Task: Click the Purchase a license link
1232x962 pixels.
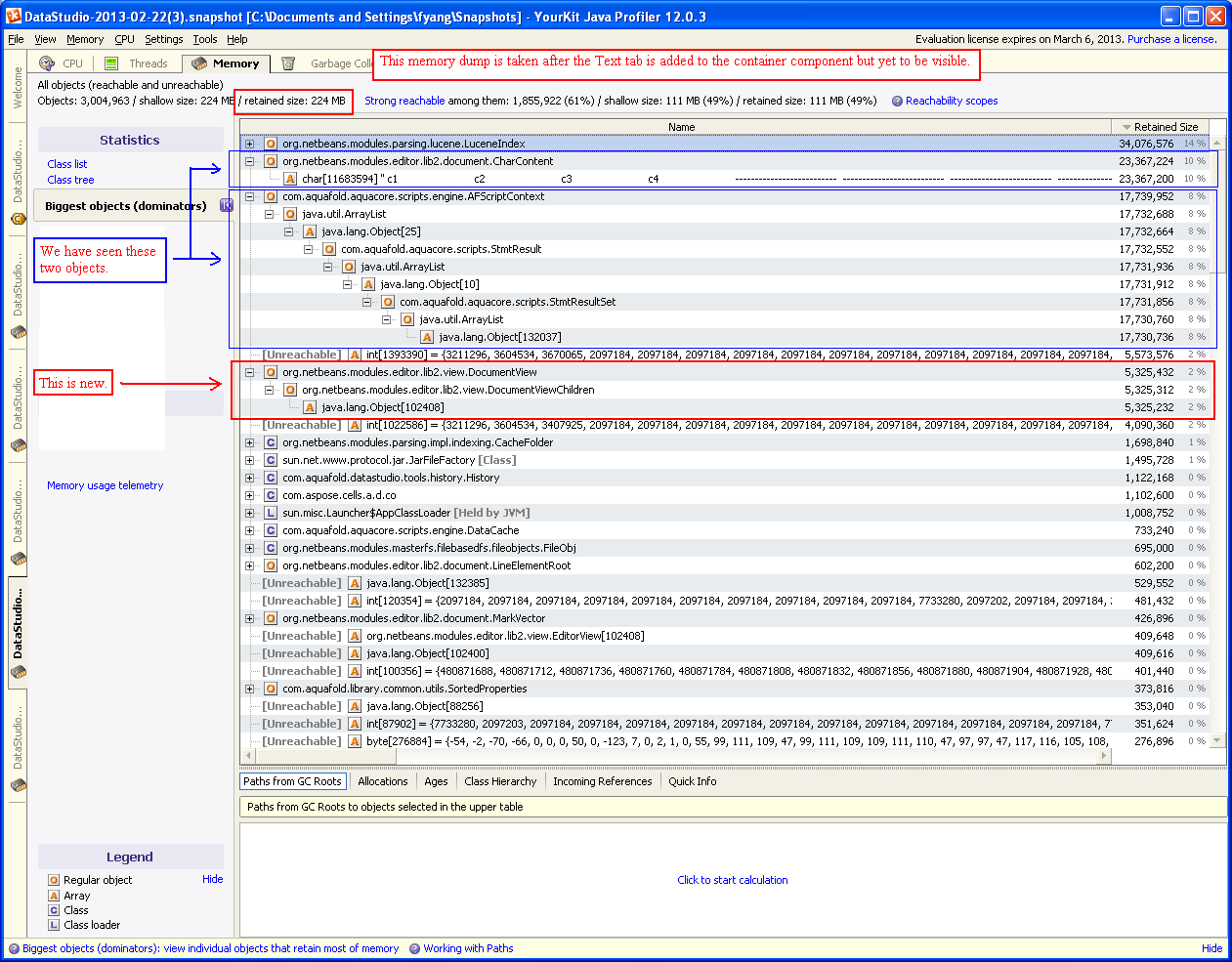Action: click(1172, 39)
